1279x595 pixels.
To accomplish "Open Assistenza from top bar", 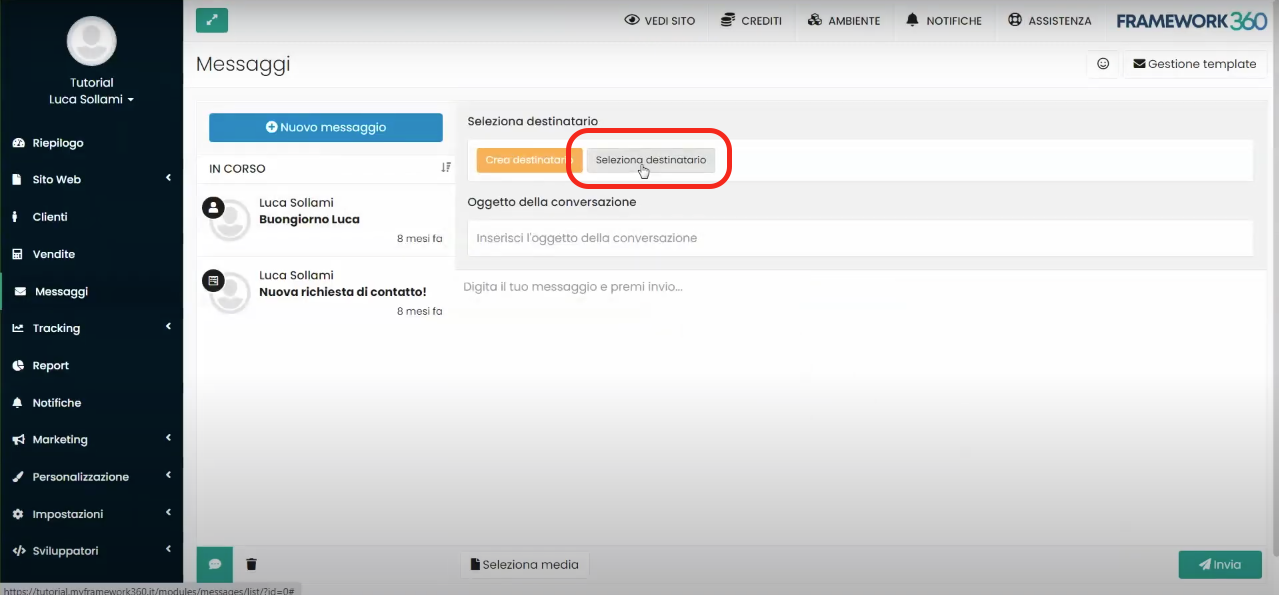I will click(x=1049, y=21).
